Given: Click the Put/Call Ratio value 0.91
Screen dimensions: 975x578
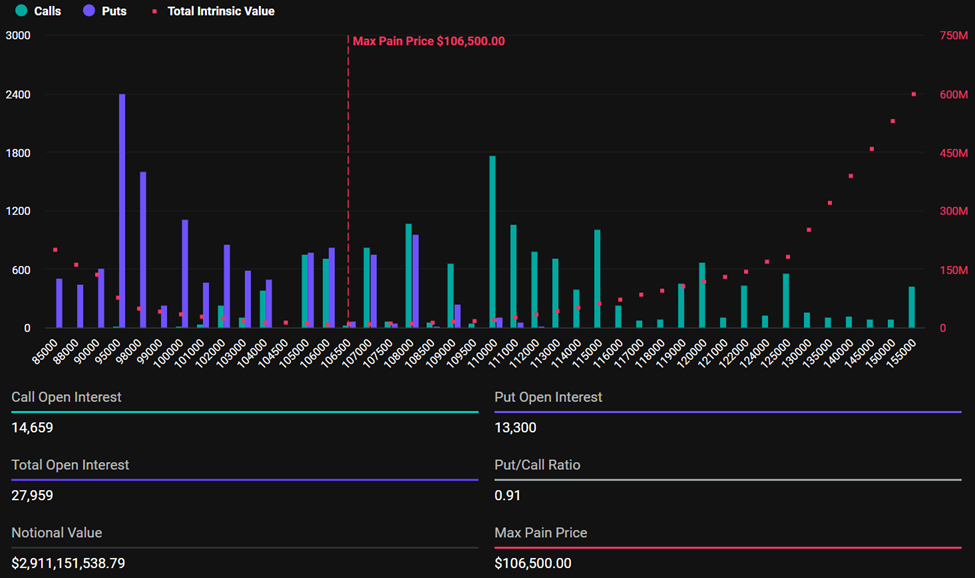Looking at the screenshot, I should (x=507, y=495).
